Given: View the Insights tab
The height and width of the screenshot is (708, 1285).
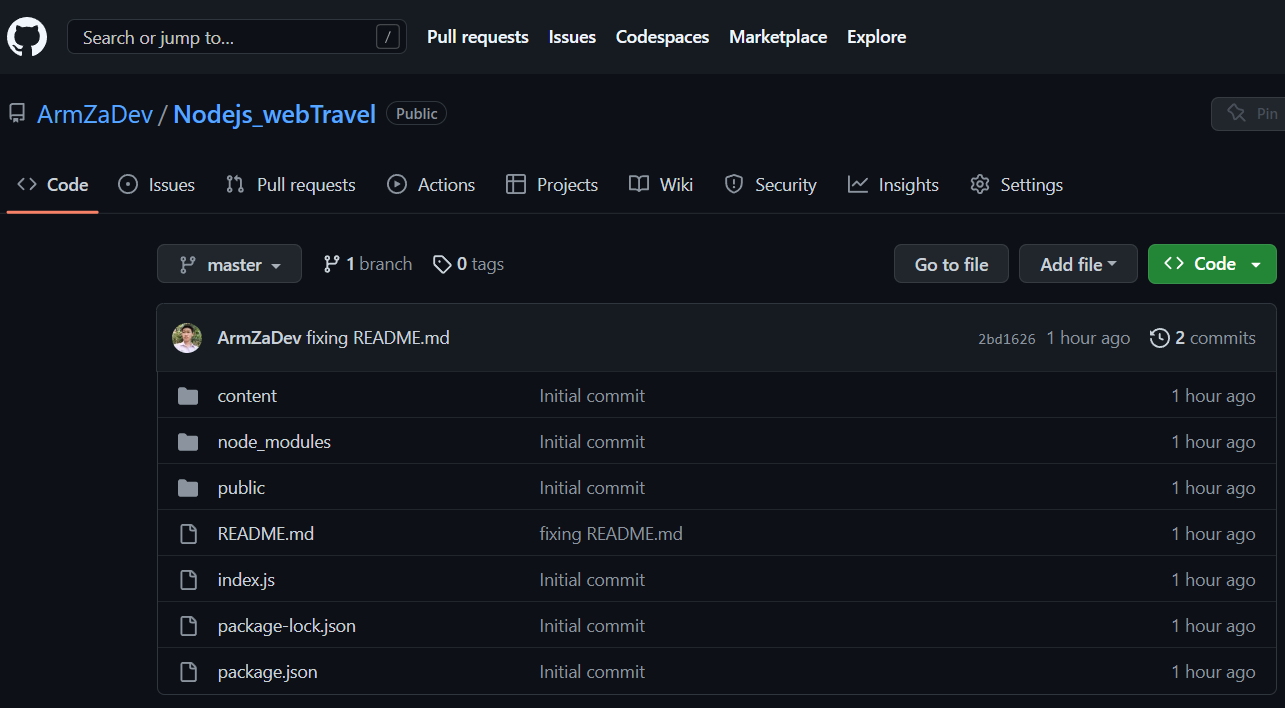Looking at the screenshot, I should click(x=894, y=184).
